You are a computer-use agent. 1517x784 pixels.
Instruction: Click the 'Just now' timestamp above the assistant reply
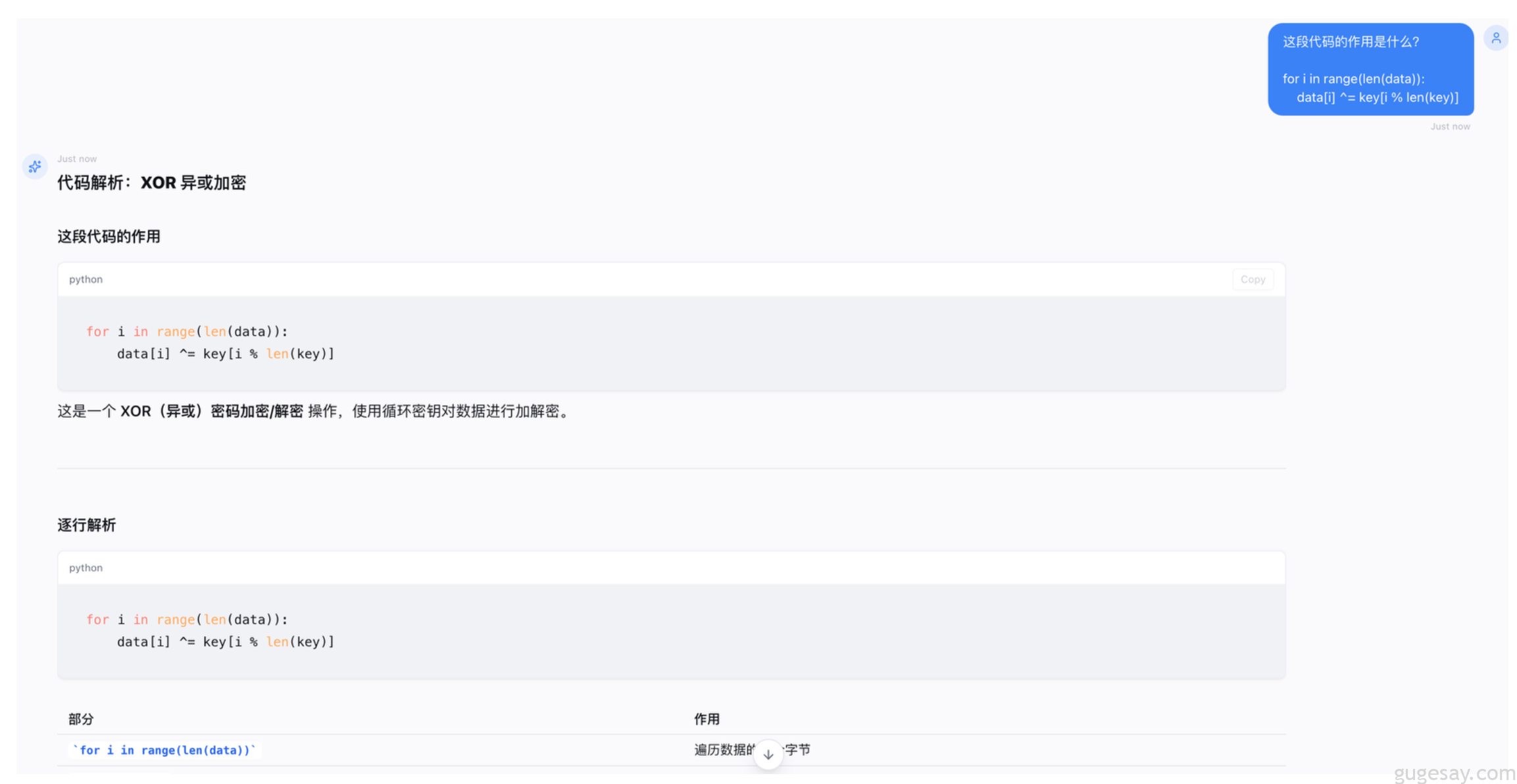pyautogui.click(x=77, y=159)
